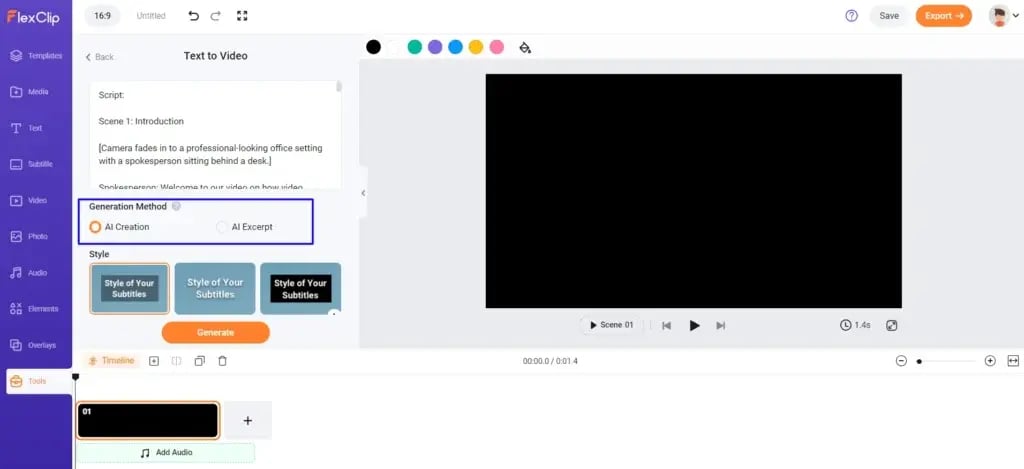Collapse the left side panel arrow
1024x469 pixels.
pos(363,193)
